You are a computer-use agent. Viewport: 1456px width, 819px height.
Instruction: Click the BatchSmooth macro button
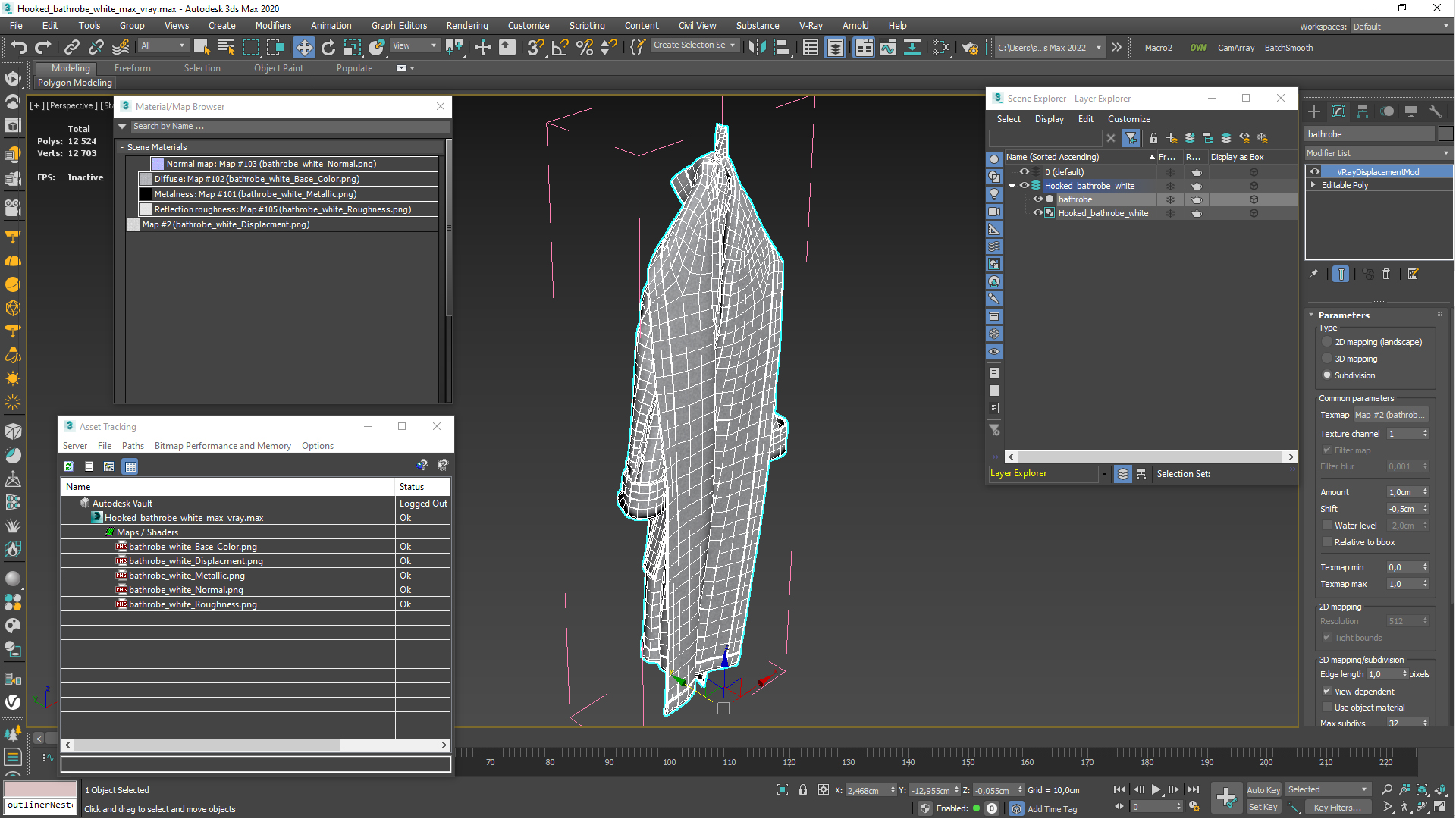(1288, 48)
